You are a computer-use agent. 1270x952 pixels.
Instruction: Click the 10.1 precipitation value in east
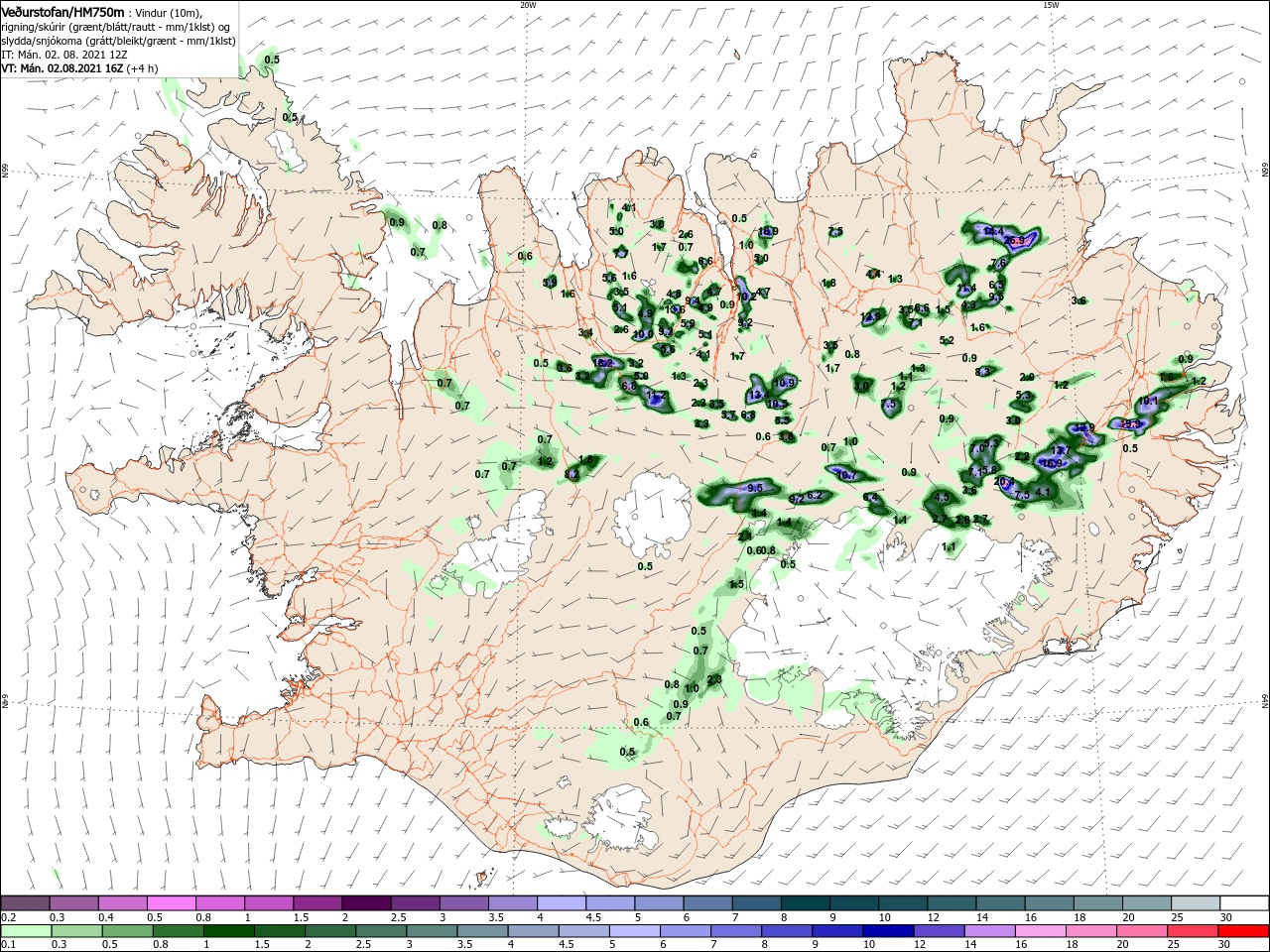tap(1148, 401)
